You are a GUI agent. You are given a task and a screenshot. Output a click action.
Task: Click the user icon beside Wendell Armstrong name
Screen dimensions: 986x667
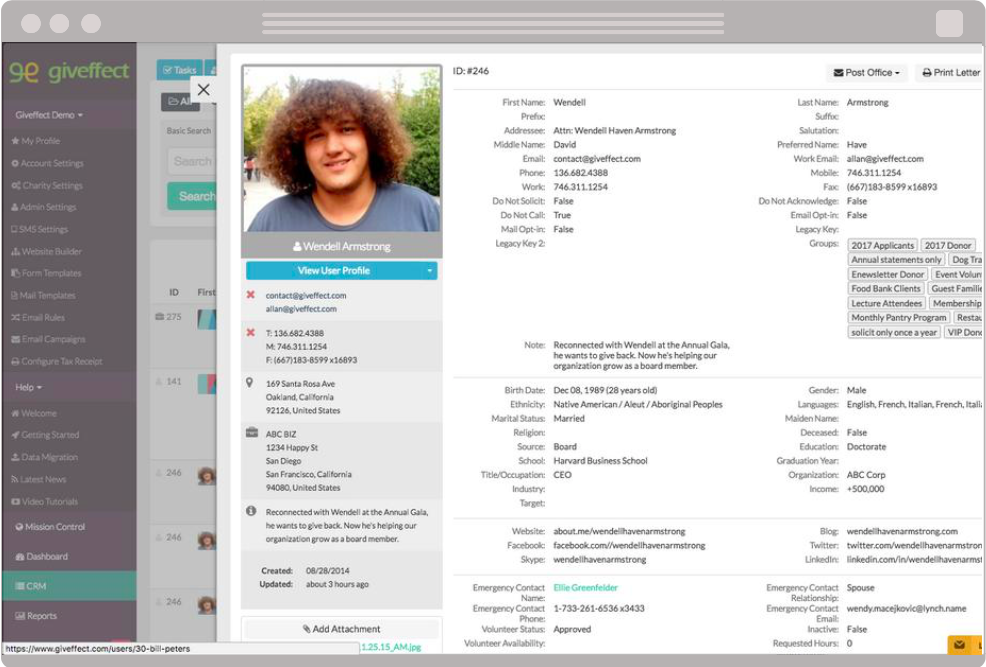[x=297, y=246]
